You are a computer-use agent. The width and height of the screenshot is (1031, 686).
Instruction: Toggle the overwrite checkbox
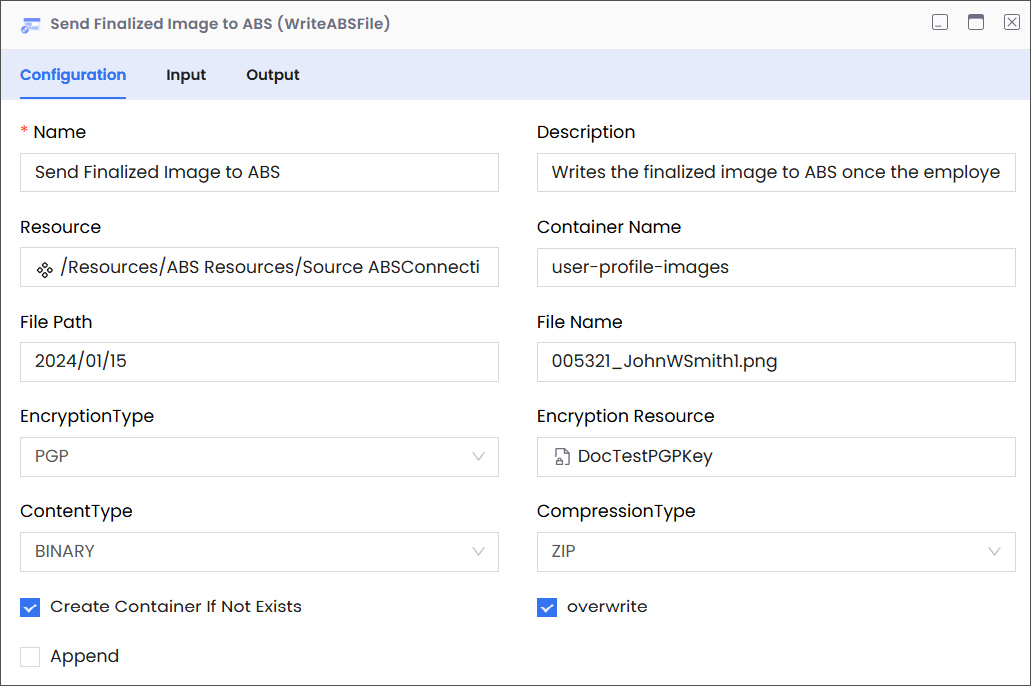547,607
